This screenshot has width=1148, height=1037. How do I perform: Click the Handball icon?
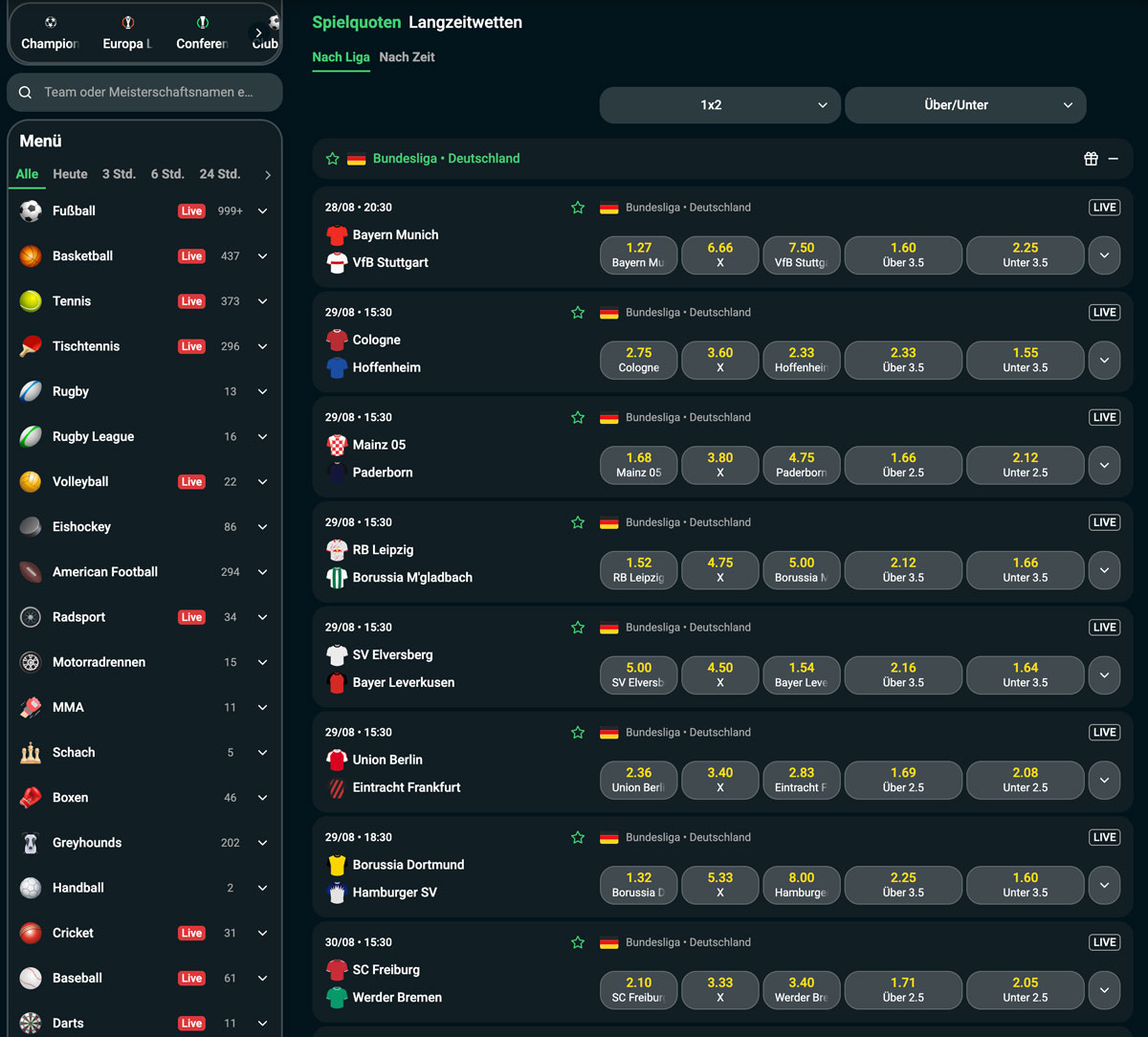click(x=31, y=888)
